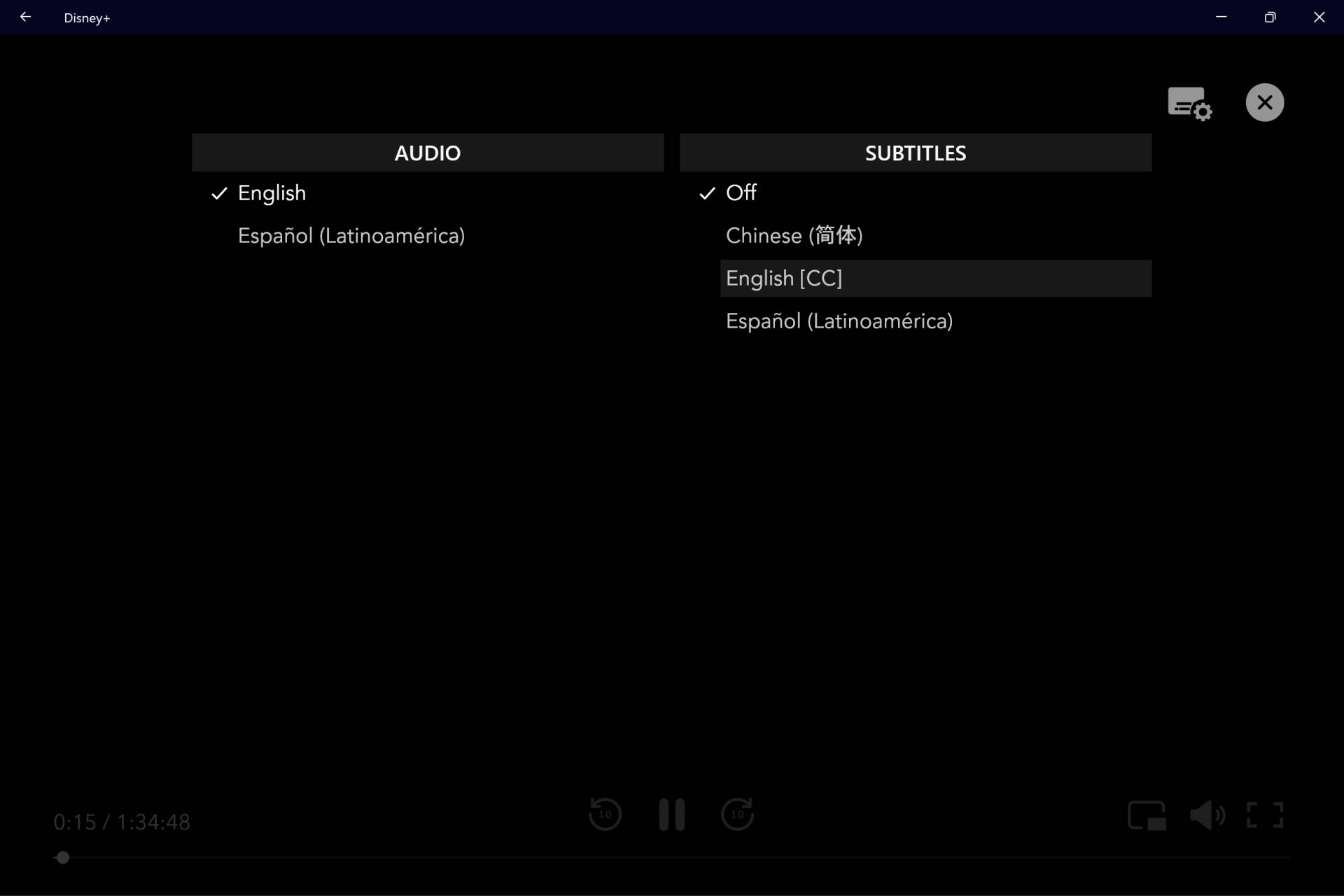Rewind 10 seconds
This screenshot has height=896, width=1344.
coord(605,814)
